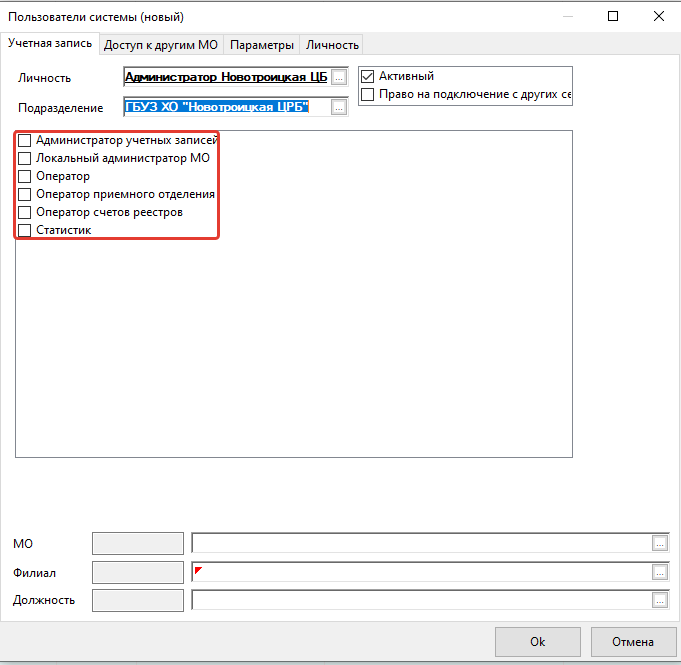Open the Подразделение lookup ellipsis button

tap(339, 107)
